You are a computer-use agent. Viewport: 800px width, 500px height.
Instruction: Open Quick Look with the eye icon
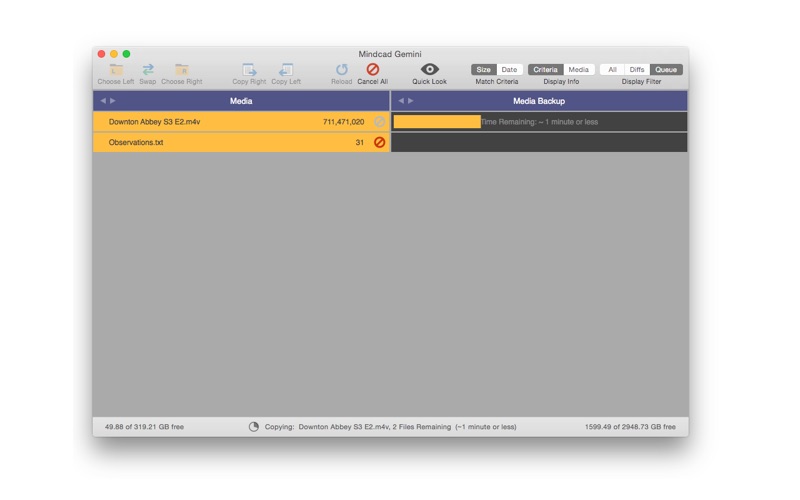click(x=430, y=69)
